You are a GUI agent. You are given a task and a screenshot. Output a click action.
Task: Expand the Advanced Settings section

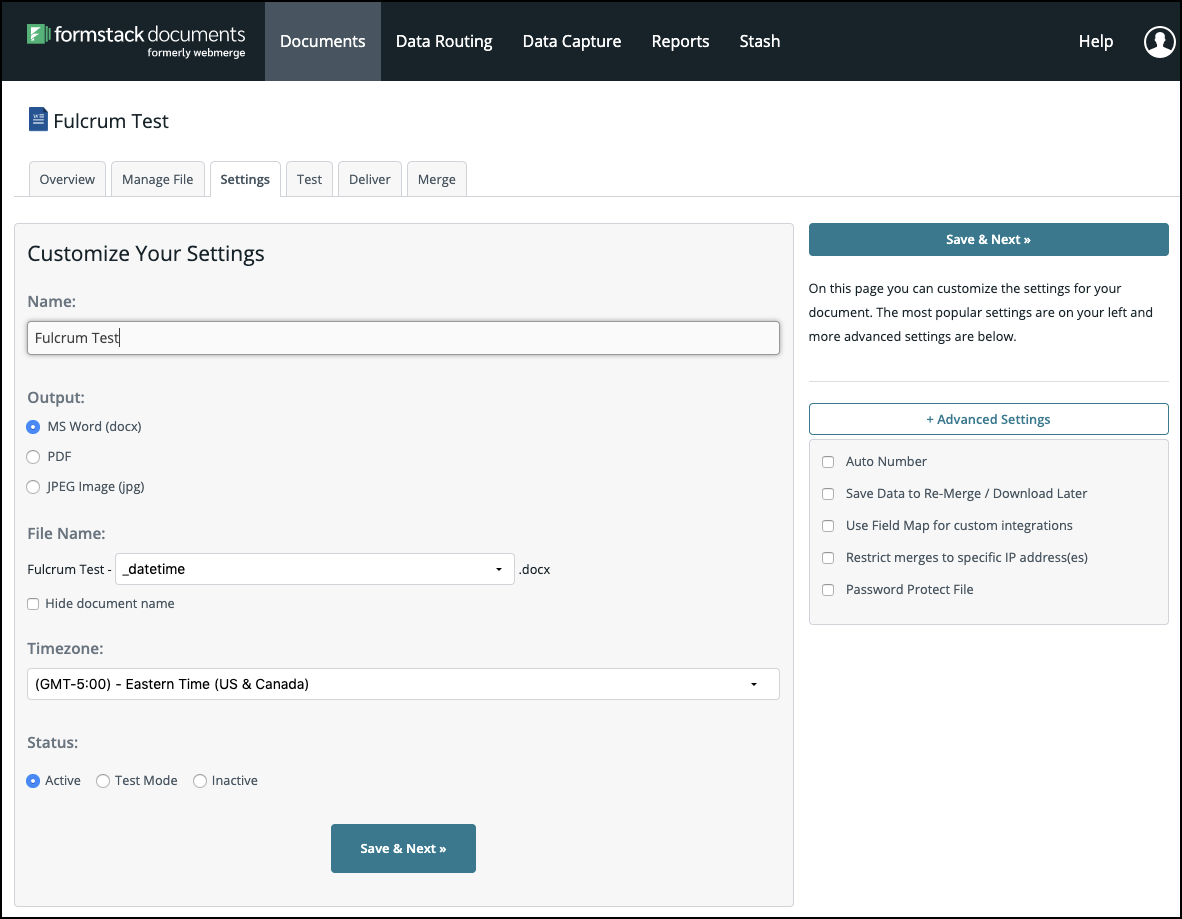(988, 419)
